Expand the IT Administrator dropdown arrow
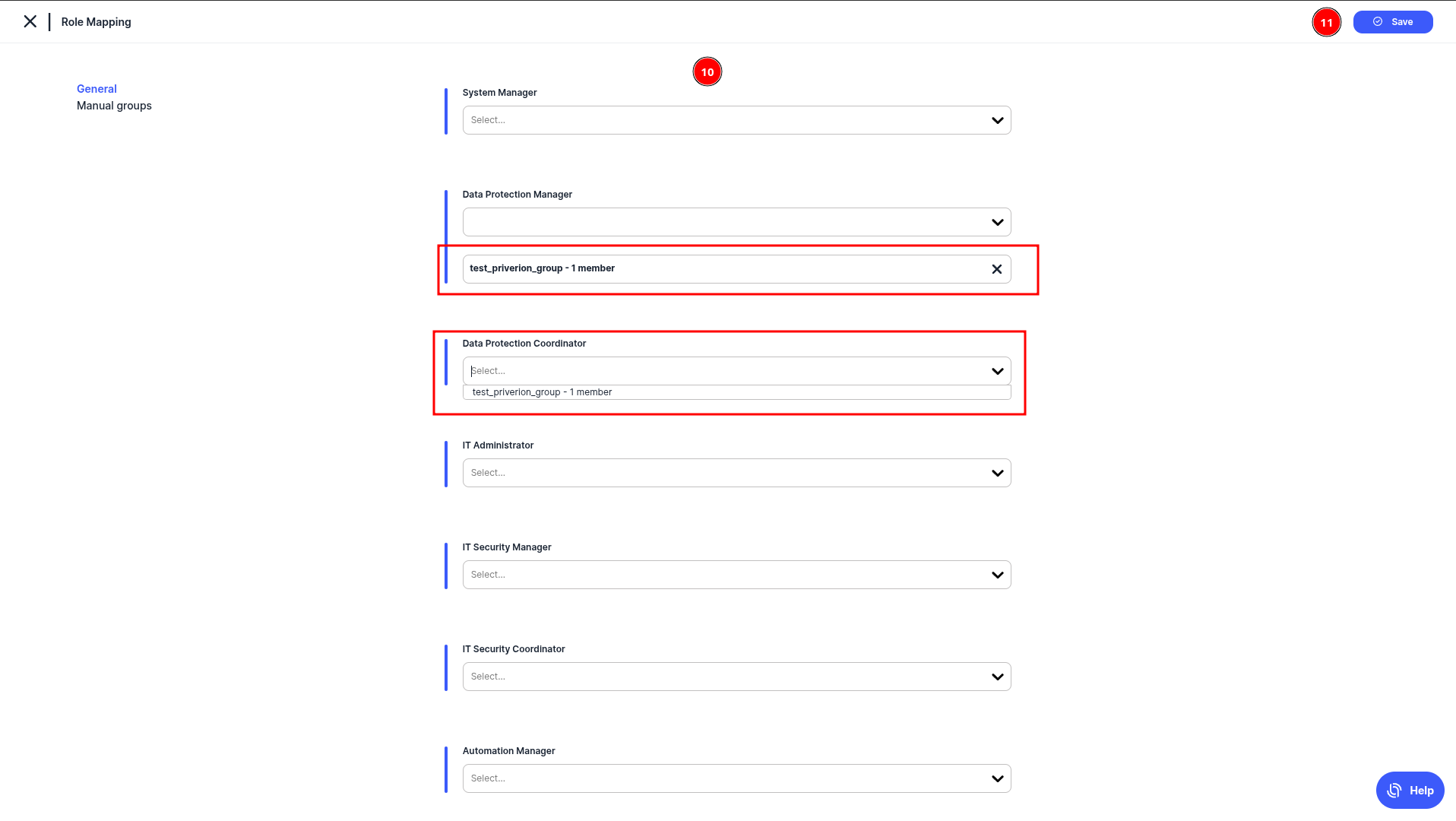The height and width of the screenshot is (821, 1456). (x=997, y=473)
